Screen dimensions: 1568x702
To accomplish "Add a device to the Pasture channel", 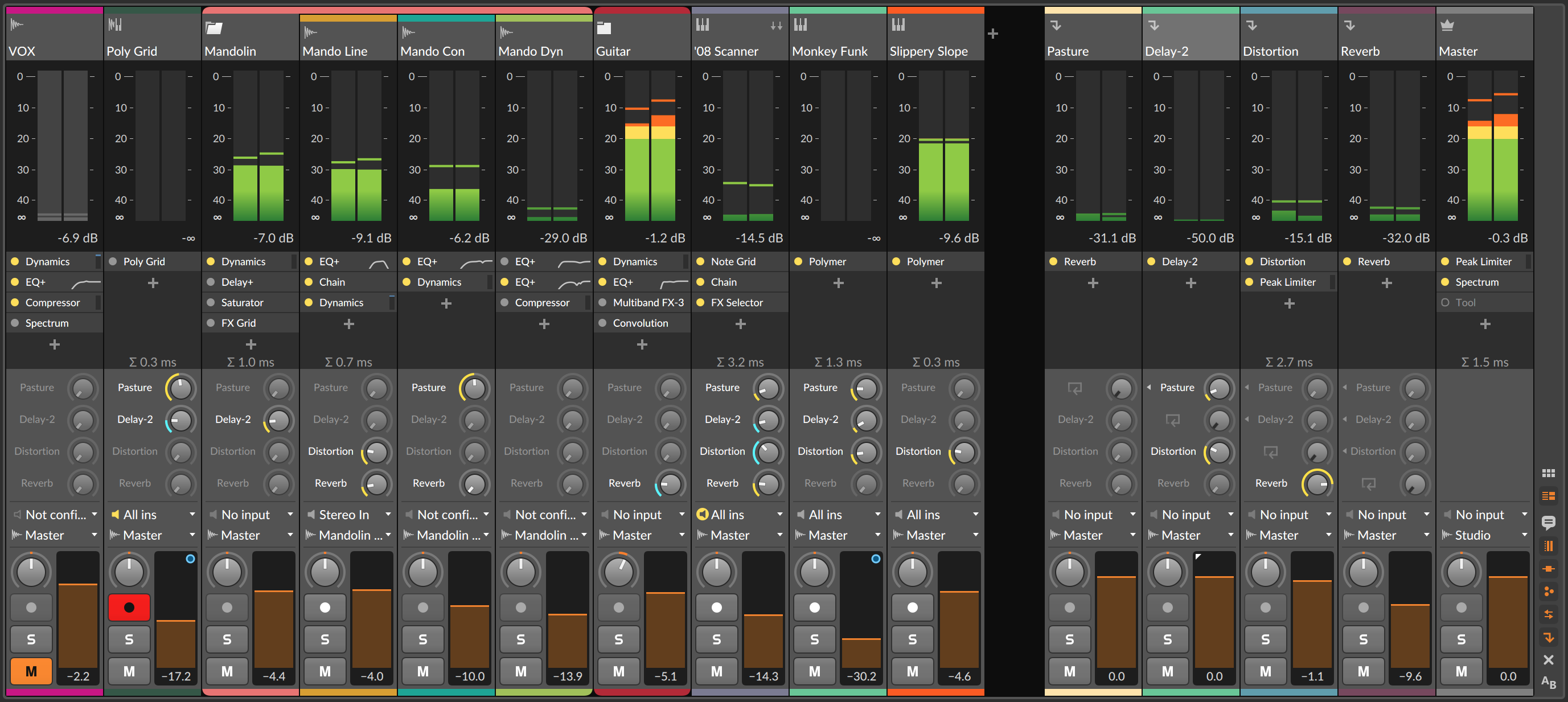I will (1093, 282).
